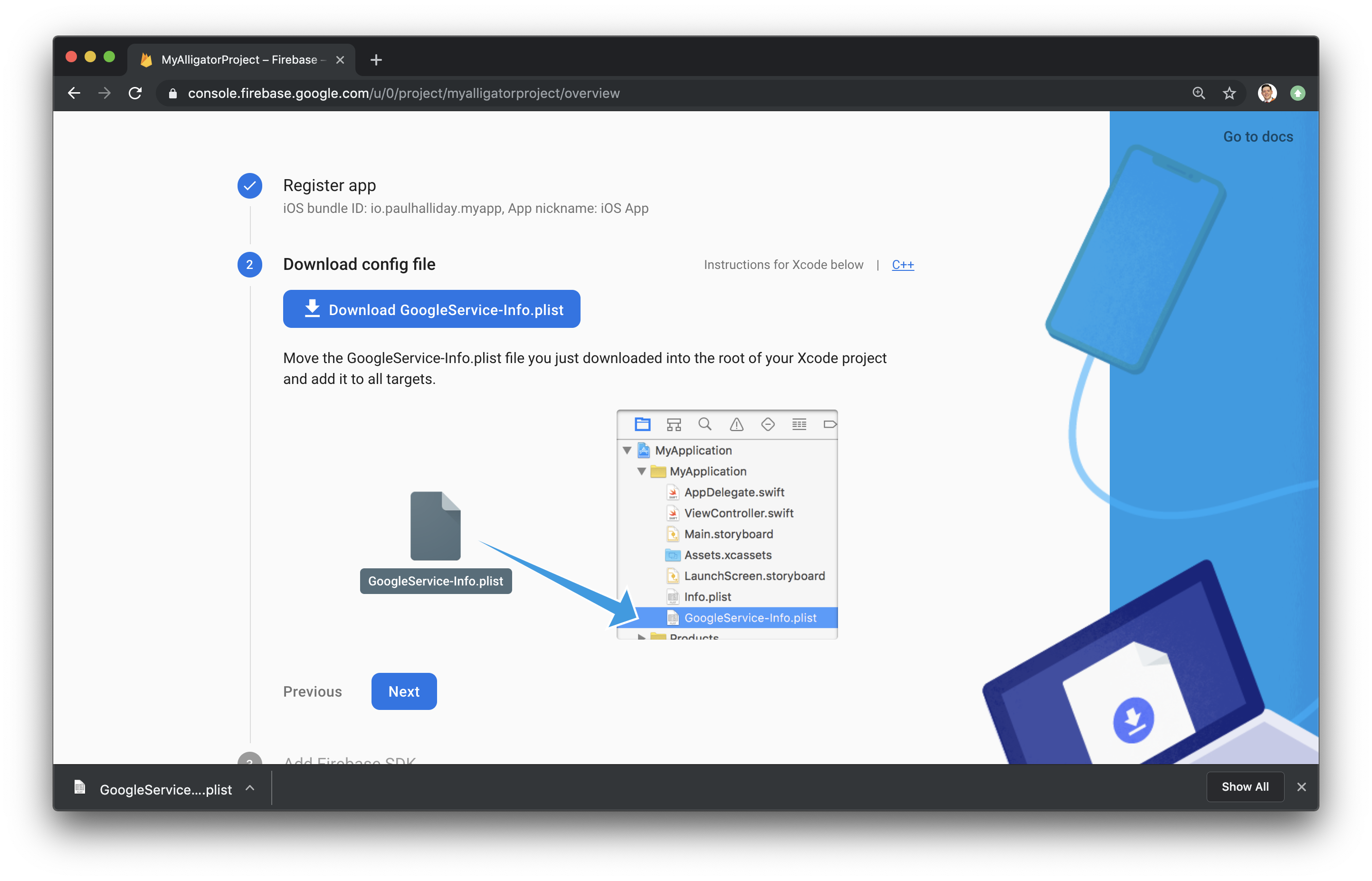Screen dimensions: 1372x881
Task: Click the Xcode warning/triangle toolbar icon
Action: (735, 424)
